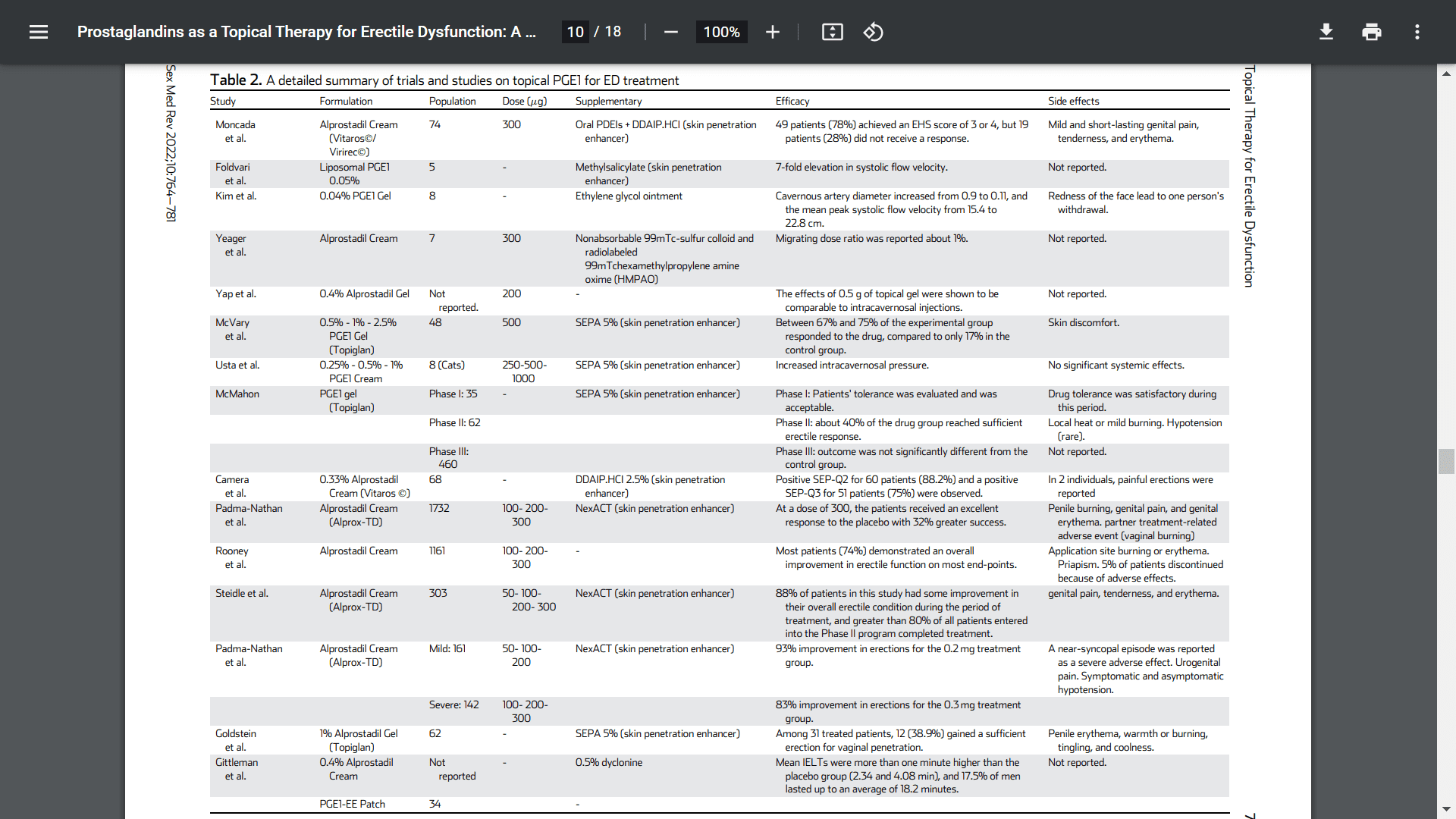Click the vertical page header on the right margin

click(x=1249, y=176)
